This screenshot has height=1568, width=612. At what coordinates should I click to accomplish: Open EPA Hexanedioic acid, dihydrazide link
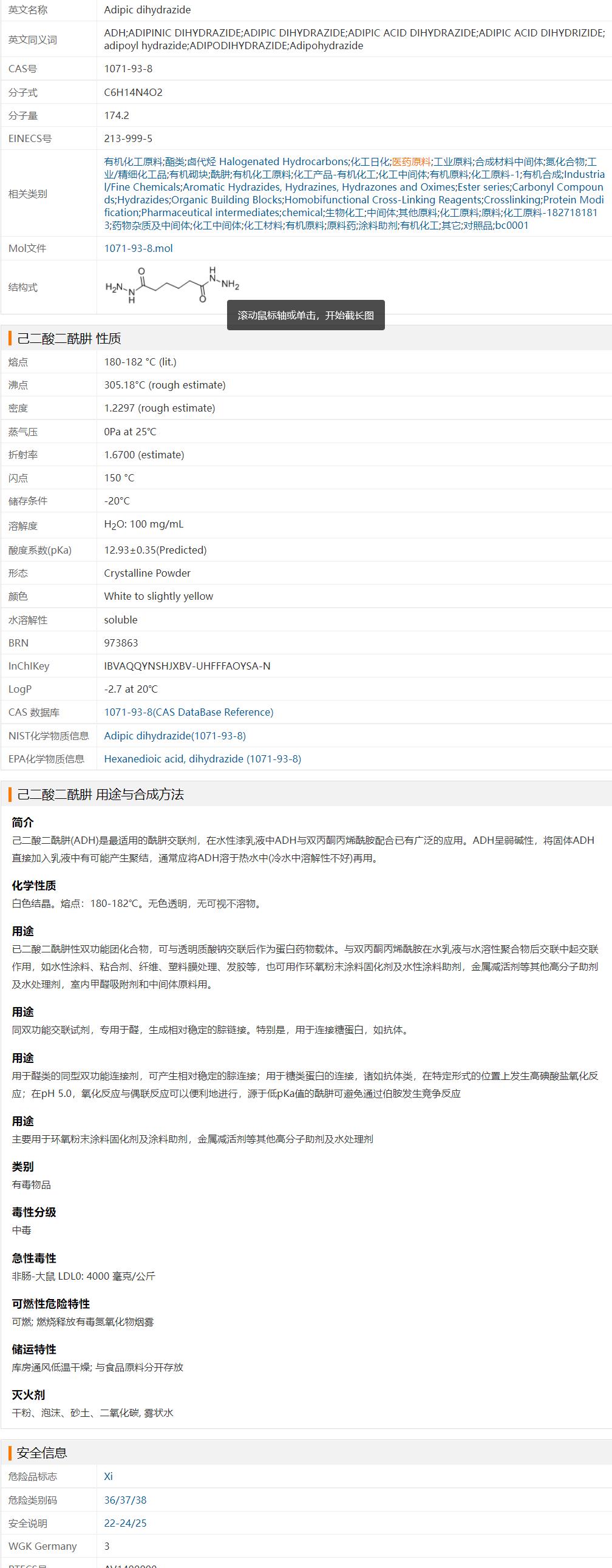pos(202,759)
